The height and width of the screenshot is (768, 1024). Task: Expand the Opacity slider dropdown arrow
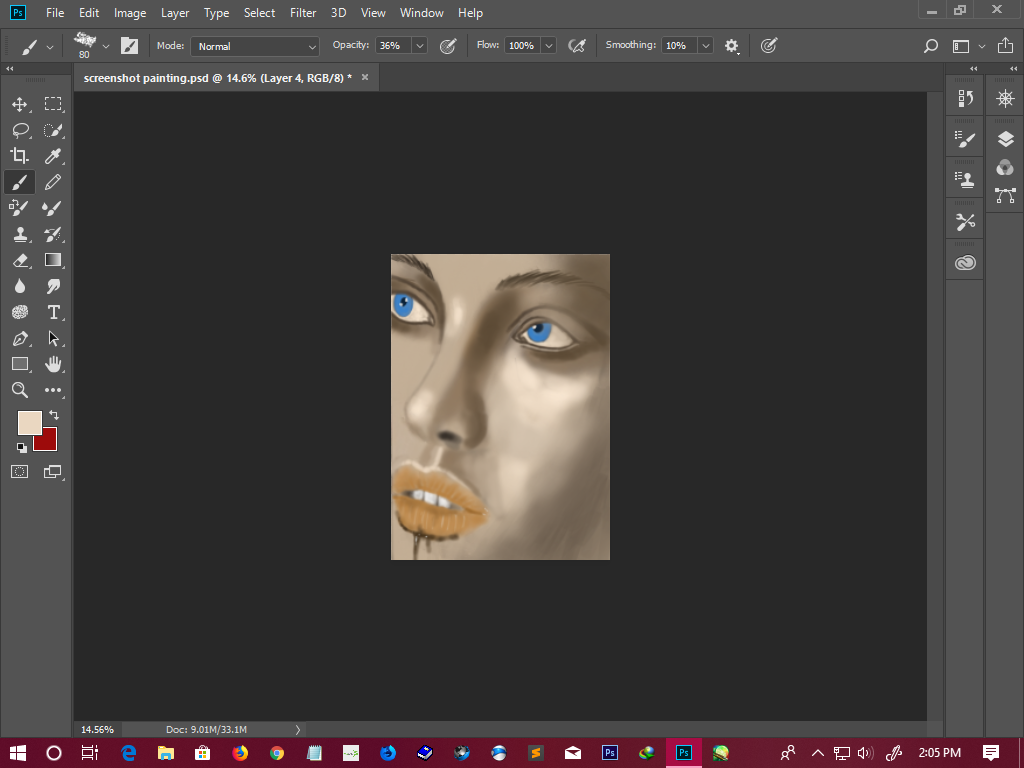coord(419,46)
